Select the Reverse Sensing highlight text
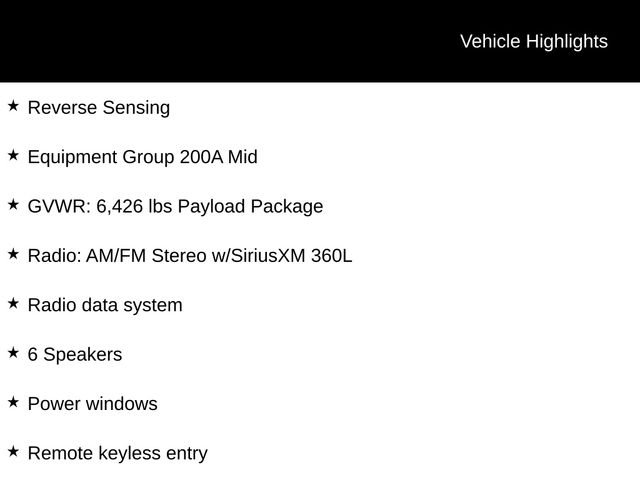 pos(99,108)
